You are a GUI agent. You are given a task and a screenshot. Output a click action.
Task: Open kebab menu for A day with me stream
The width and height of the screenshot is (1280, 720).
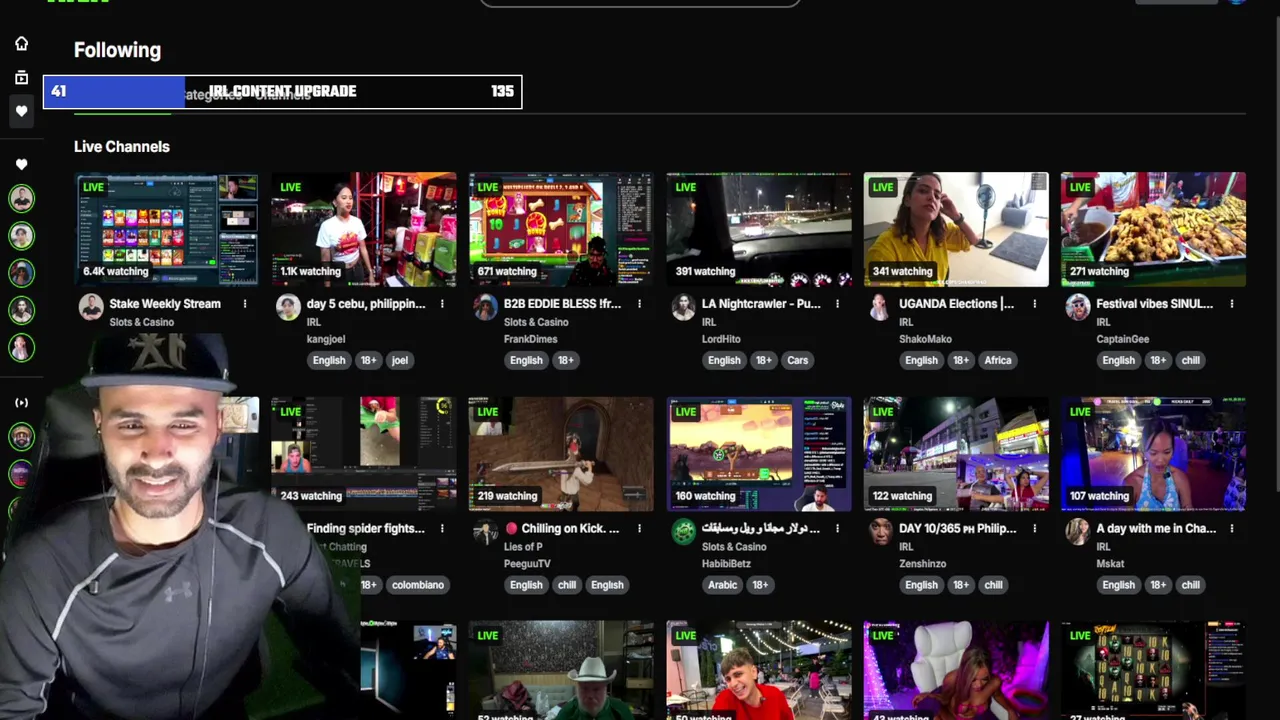[1231, 529]
